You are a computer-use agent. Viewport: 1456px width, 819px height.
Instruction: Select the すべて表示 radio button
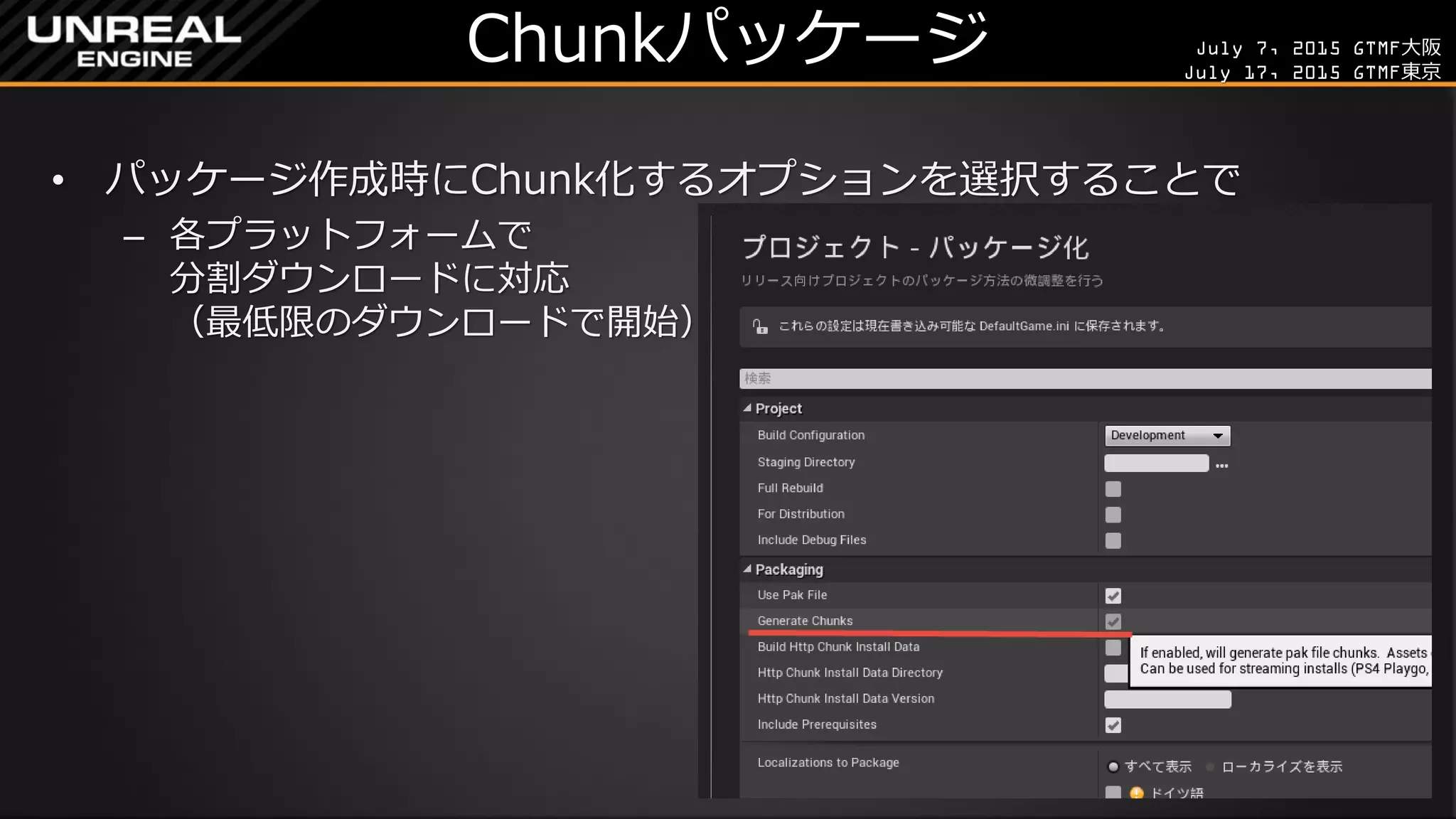(1113, 766)
